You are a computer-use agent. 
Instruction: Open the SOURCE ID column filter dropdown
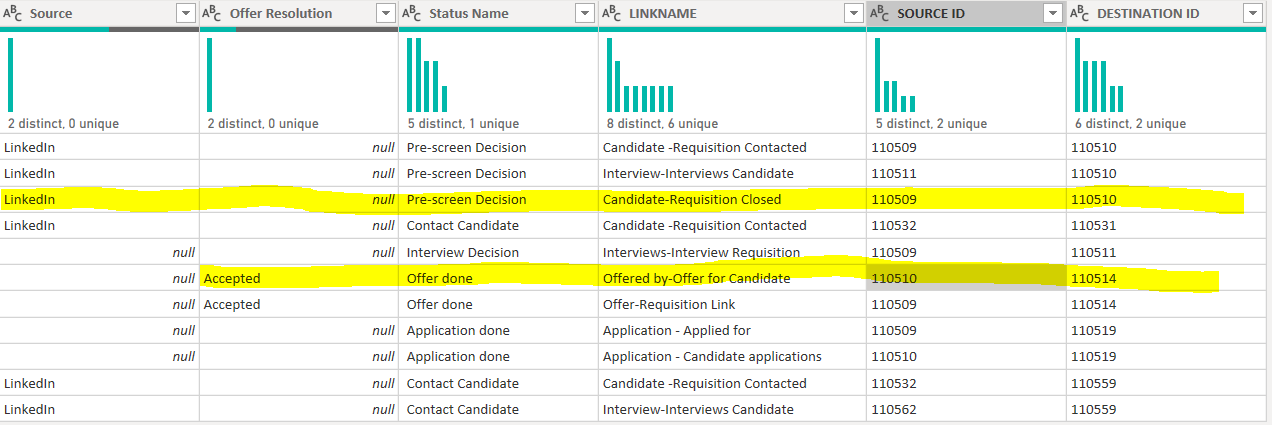tap(1052, 13)
